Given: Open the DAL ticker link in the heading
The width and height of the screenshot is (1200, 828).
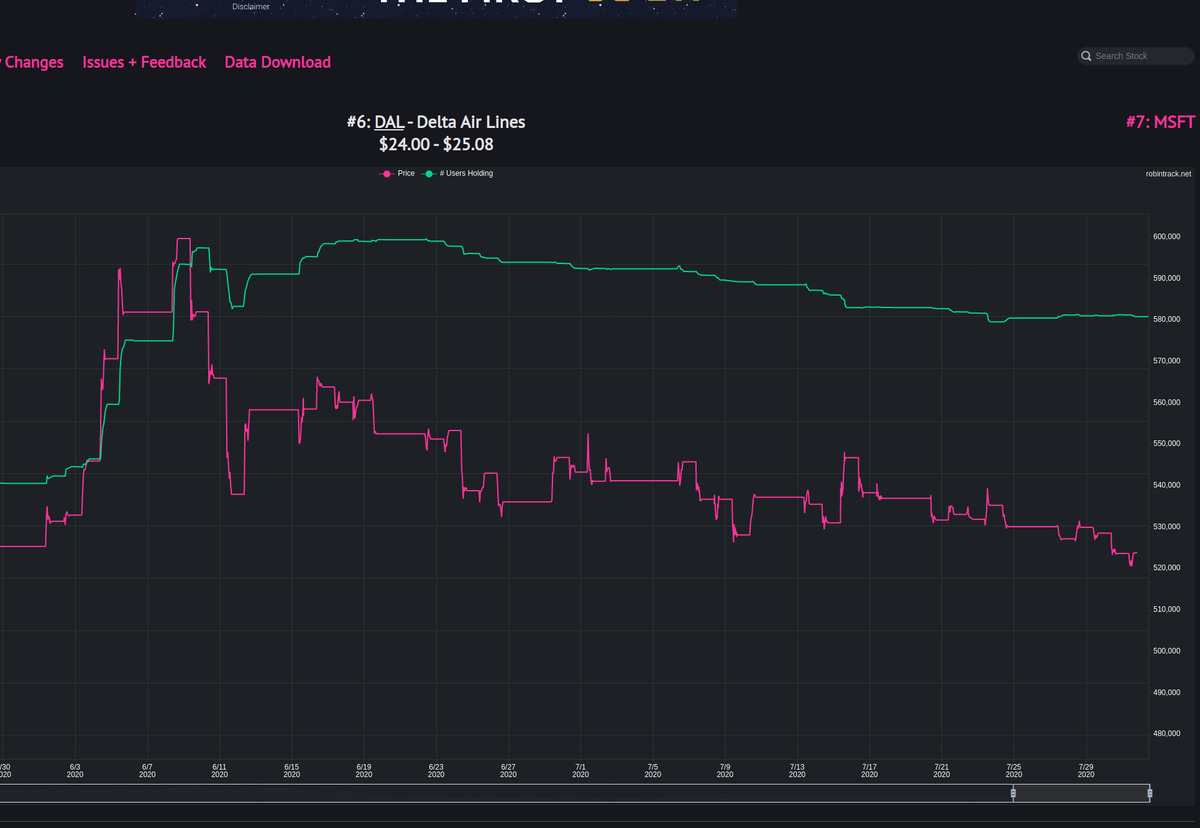Looking at the screenshot, I should [x=389, y=122].
